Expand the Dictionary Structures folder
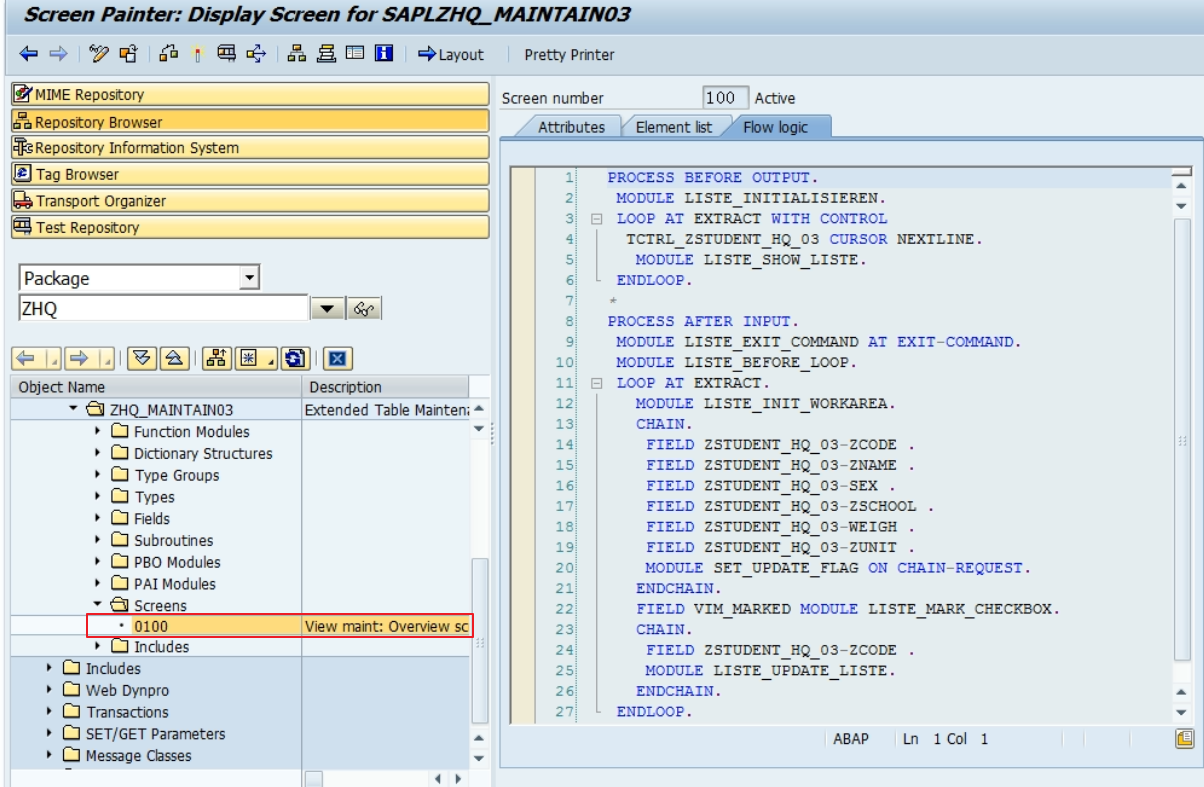 coord(98,453)
